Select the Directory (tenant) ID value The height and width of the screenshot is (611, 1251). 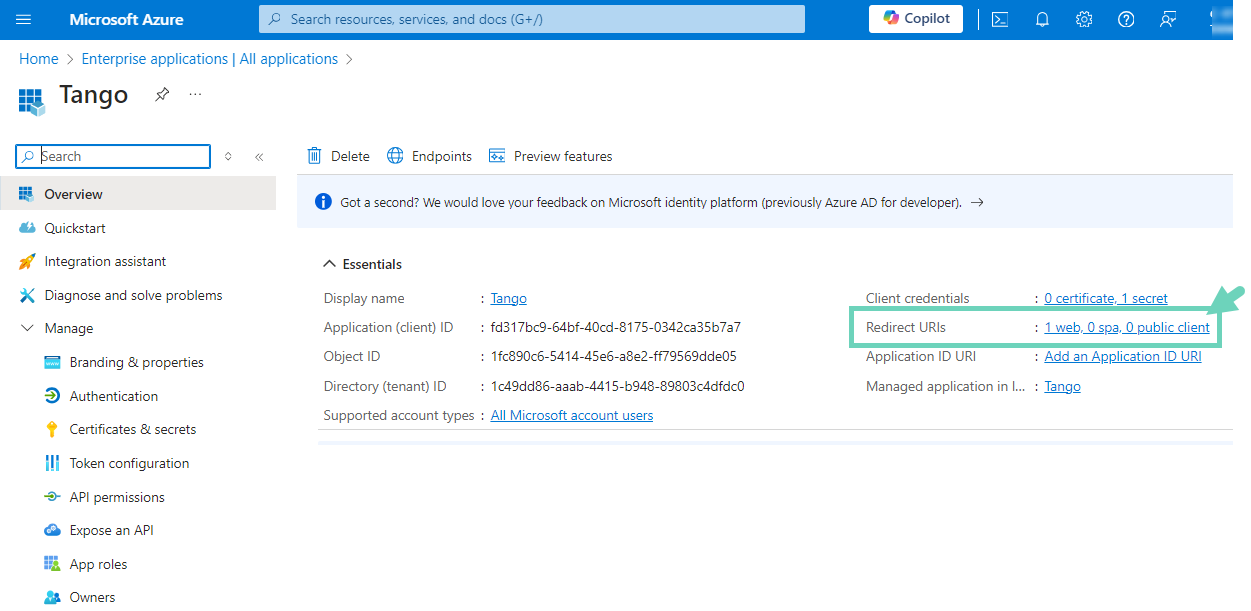tap(617, 386)
